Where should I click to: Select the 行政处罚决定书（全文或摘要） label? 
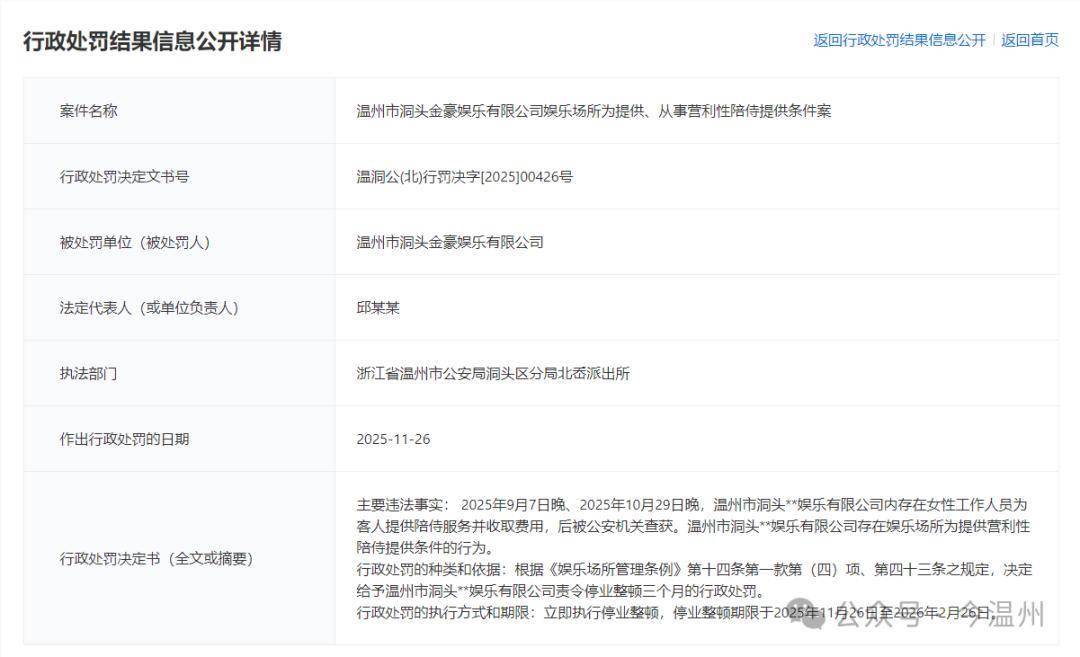[155, 558]
